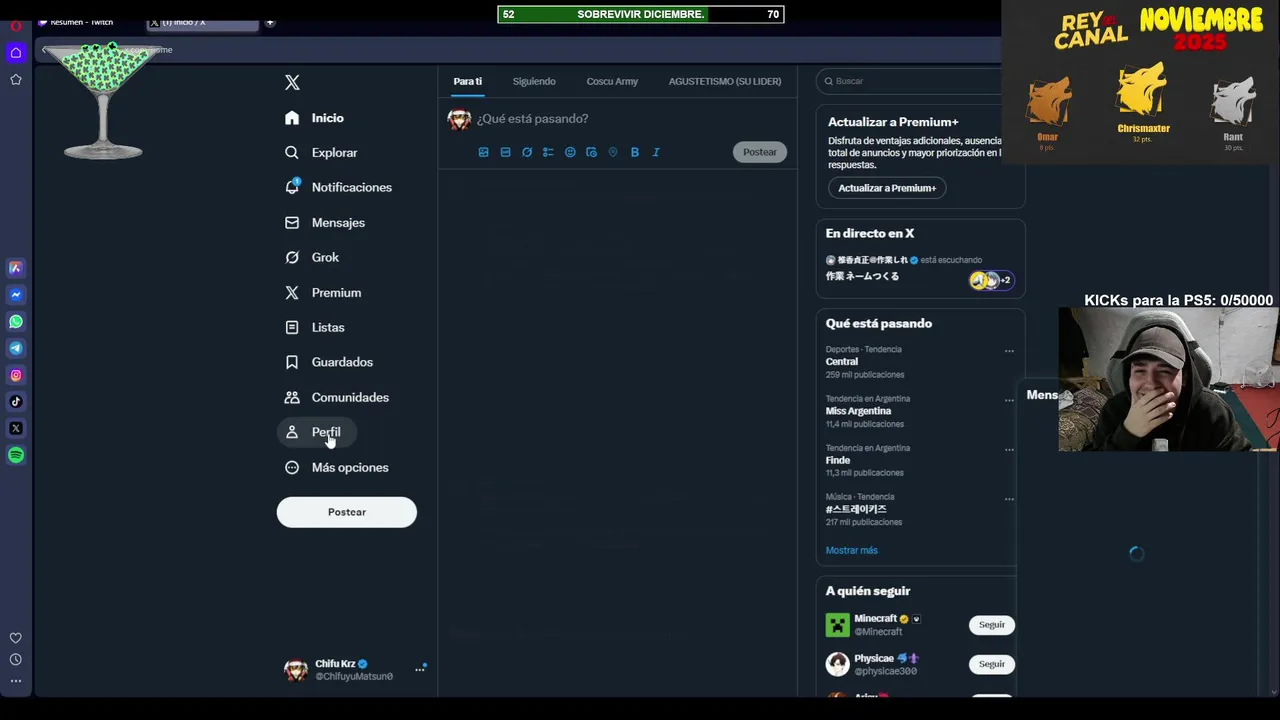Open the live space listener avatars
Viewport: 1280px width, 720px height.
click(x=991, y=280)
